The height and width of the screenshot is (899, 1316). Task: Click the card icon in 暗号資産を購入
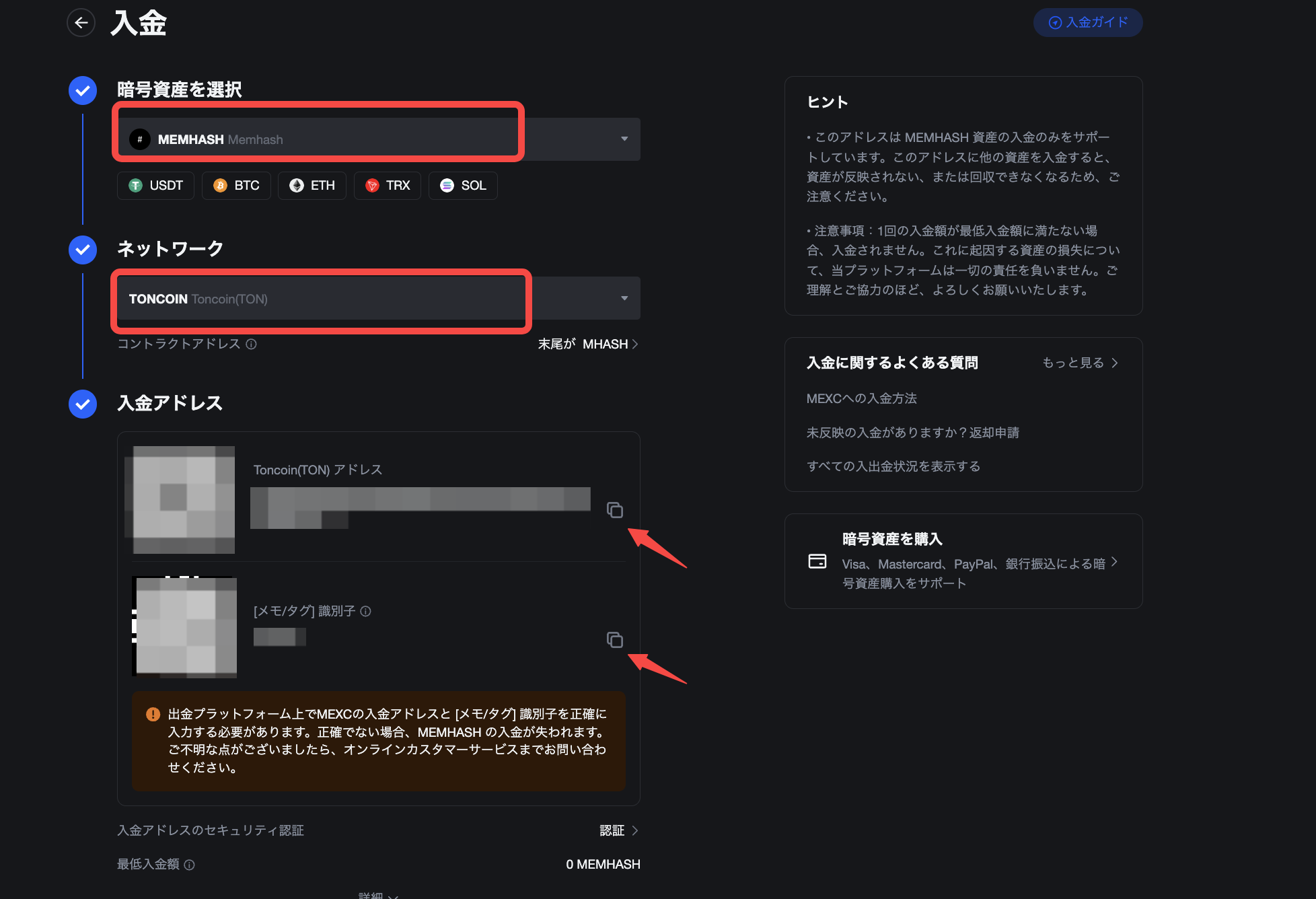(817, 561)
